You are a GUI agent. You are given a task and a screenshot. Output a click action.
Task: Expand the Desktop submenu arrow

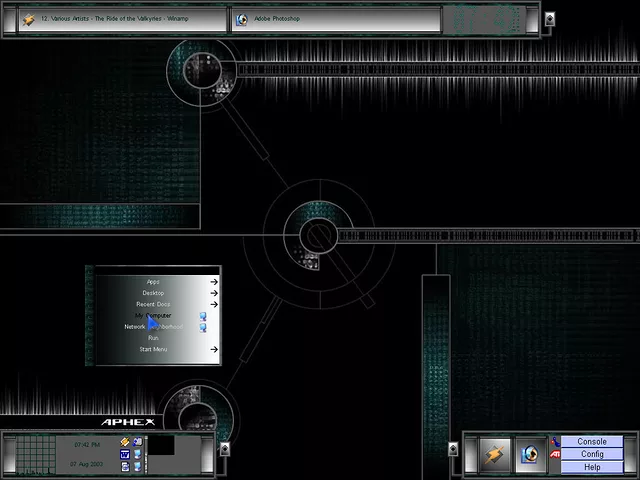213,293
